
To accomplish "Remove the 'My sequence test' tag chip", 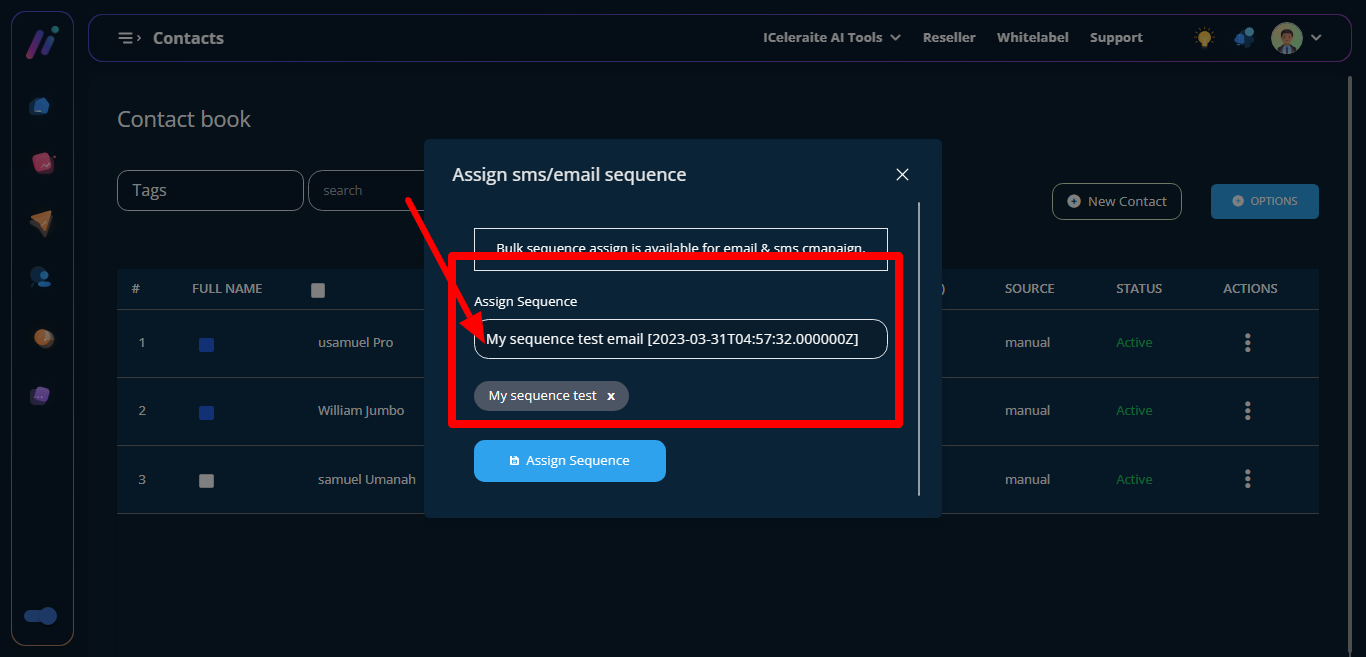I will 611,396.
